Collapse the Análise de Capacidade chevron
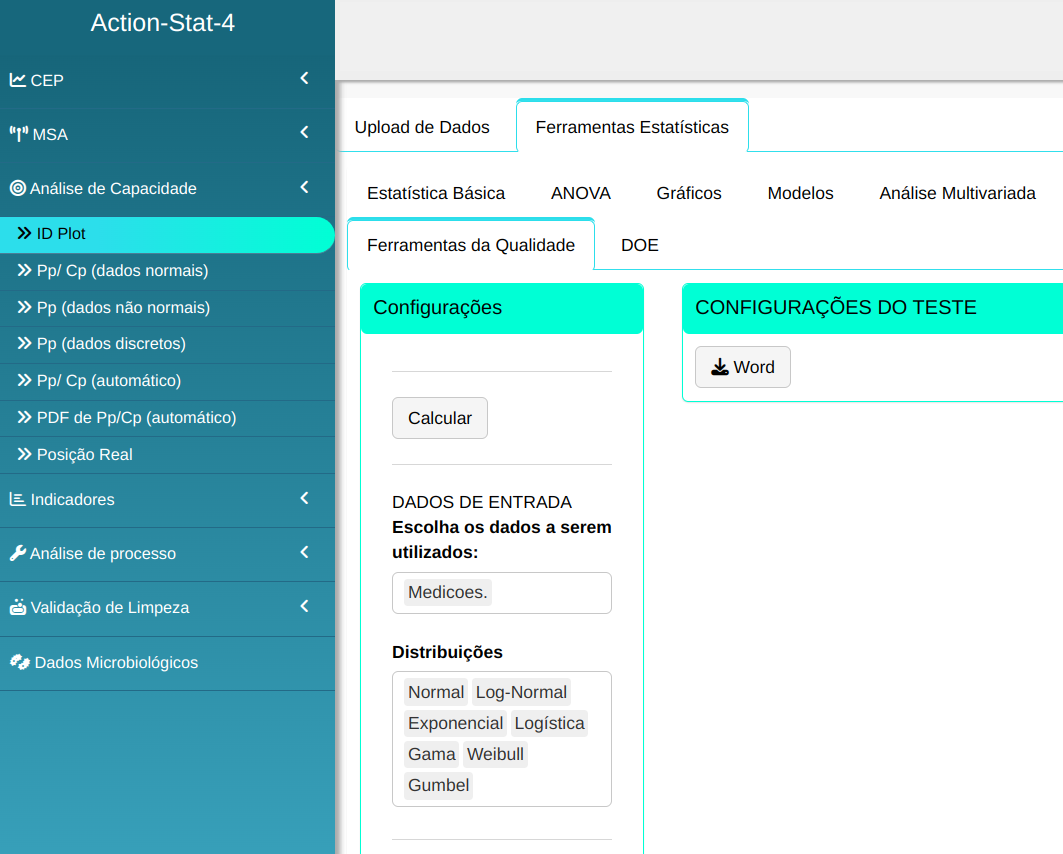 pos(304,187)
